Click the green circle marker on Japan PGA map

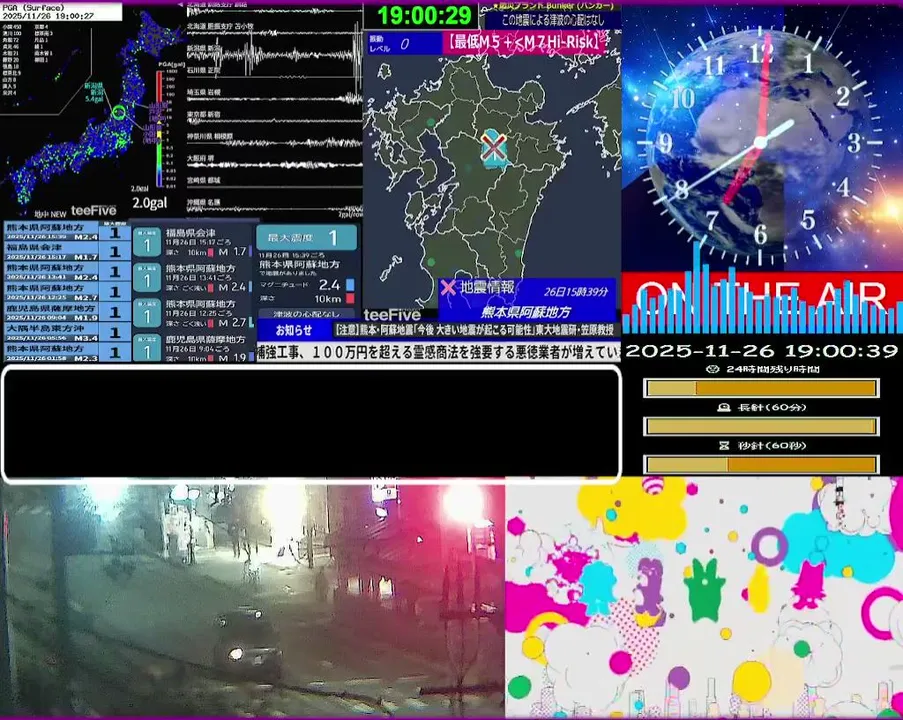pos(119,112)
